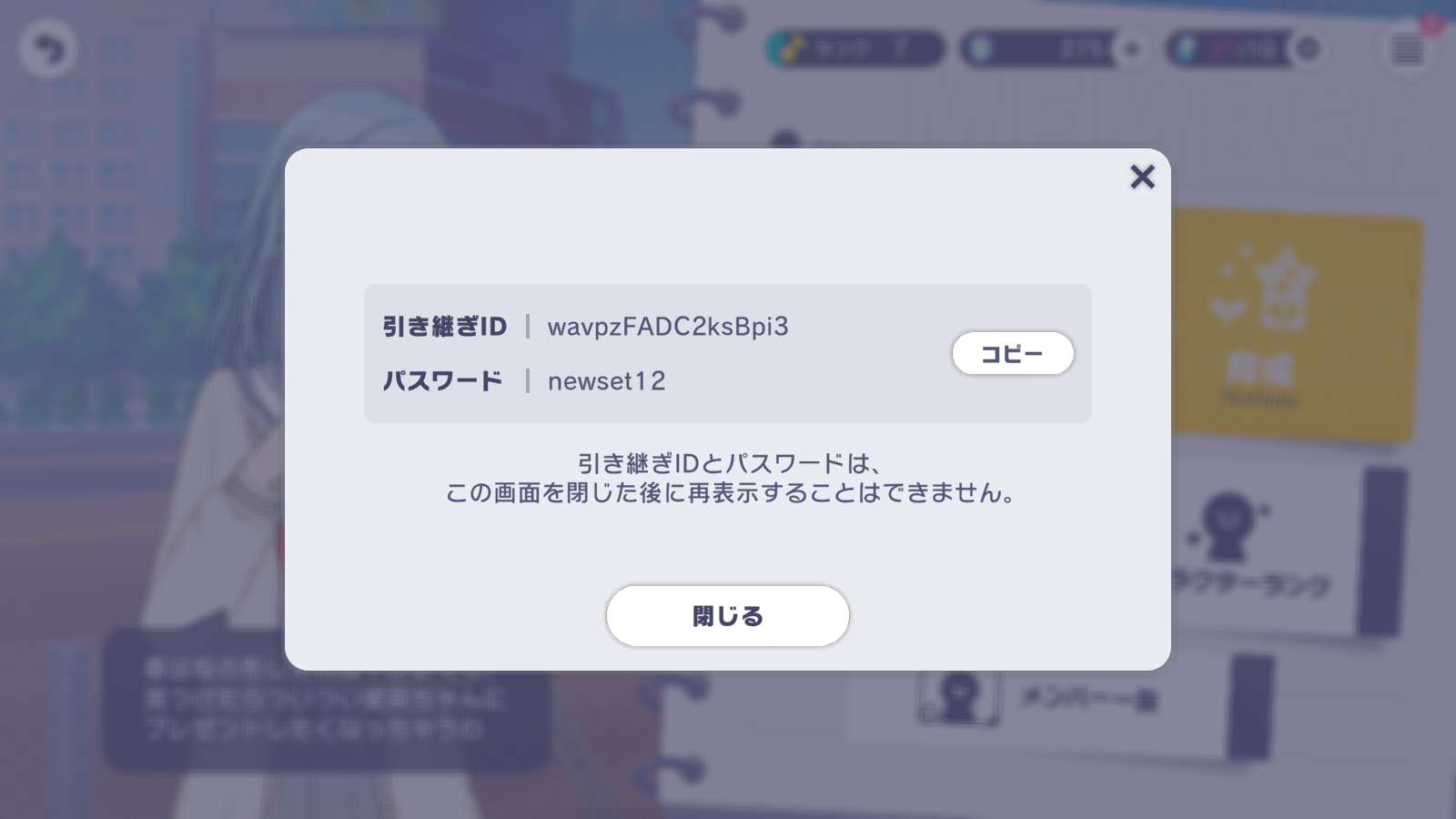Open the hamburger menu in top right

(1408, 49)
